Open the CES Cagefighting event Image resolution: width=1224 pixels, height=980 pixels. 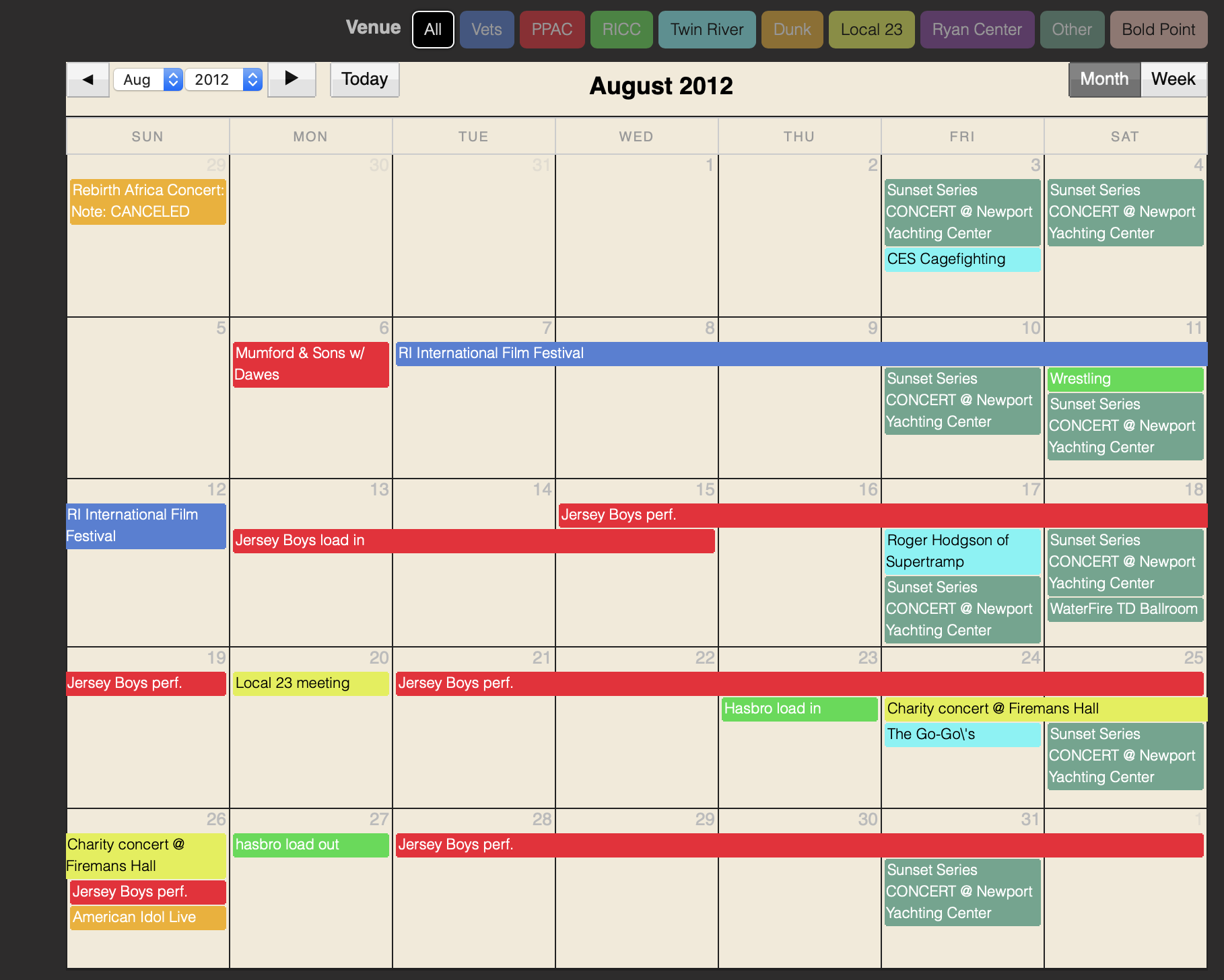tap(961, 259)
